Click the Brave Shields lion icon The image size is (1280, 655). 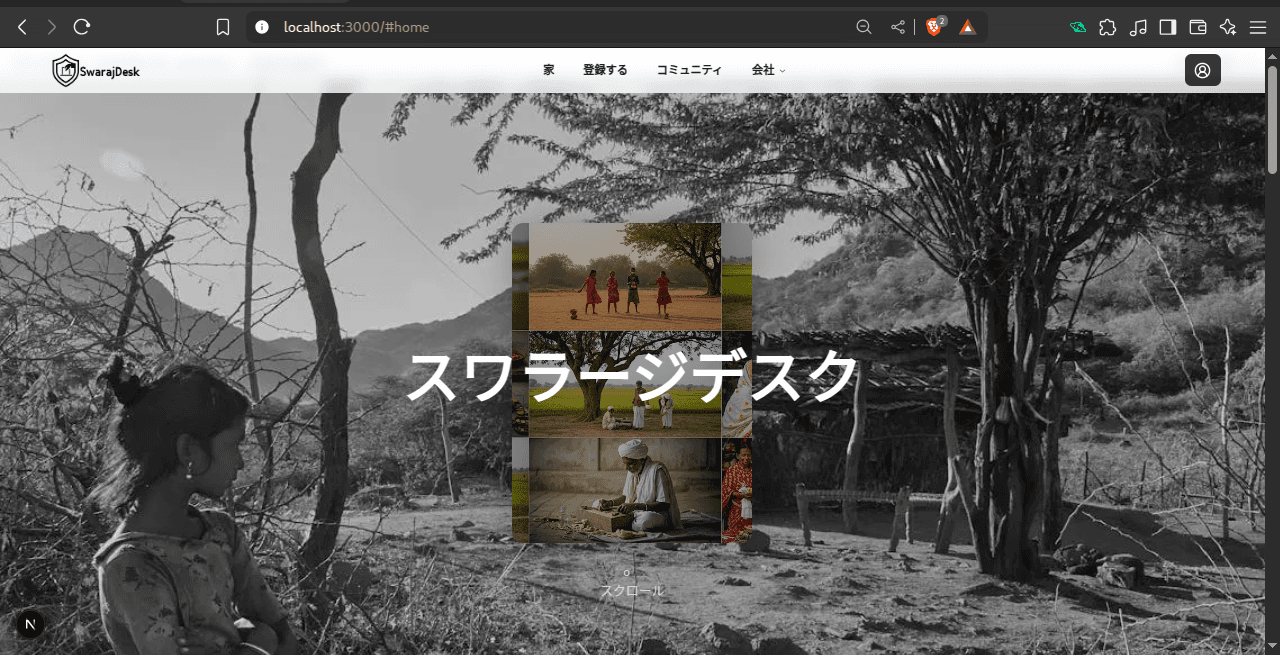(934, 27)
